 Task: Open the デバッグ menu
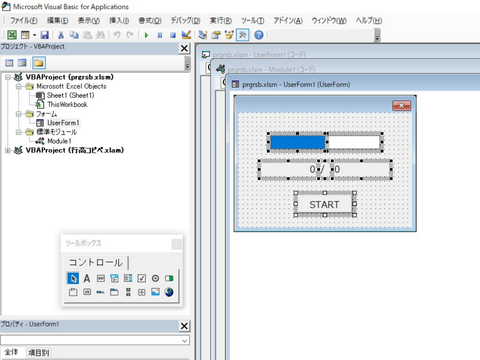[x=185, y=21]
